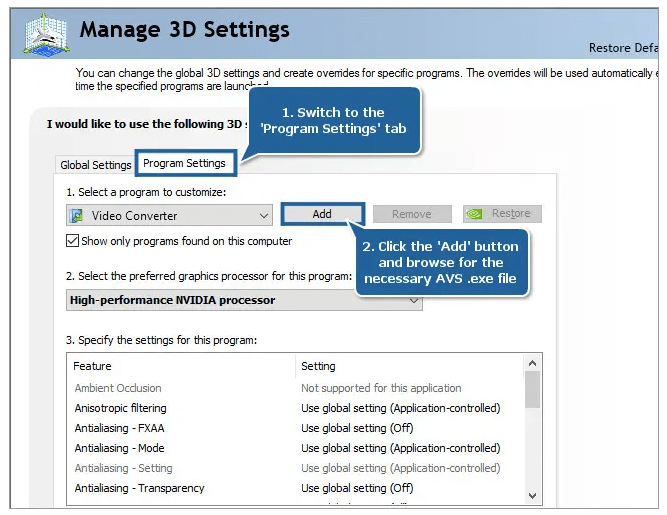Viewport: 667px width, 515px height.
Task: Click the Anisotropic filtering setting value
Action: coord(401,408)
